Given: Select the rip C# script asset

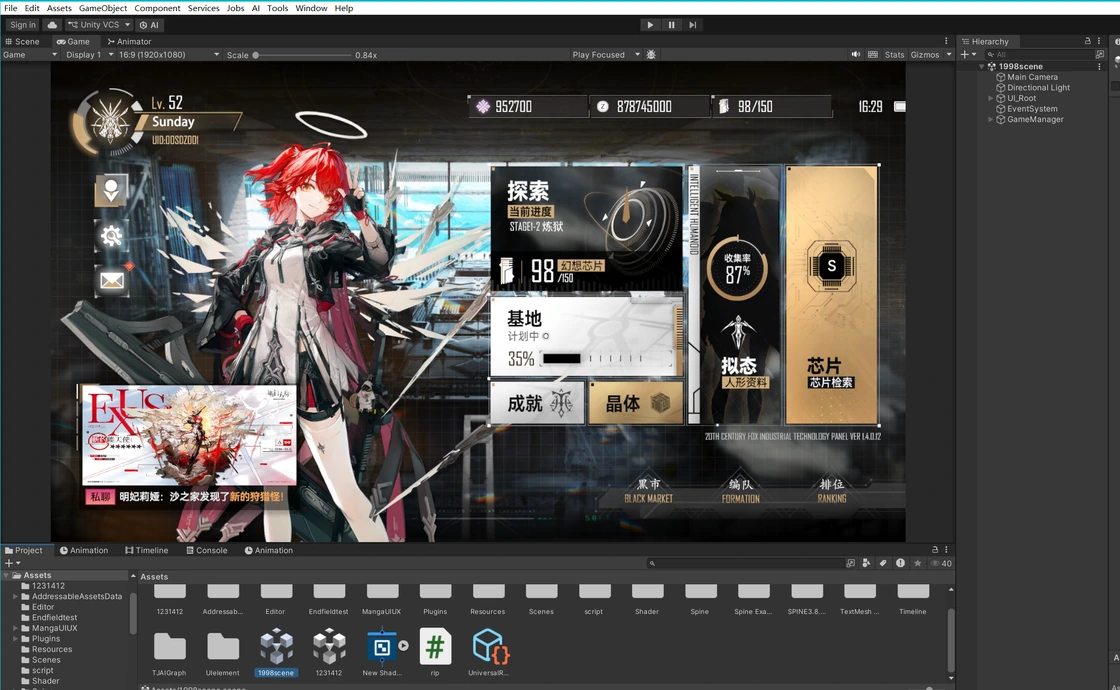Looking at the screenshot, I should (x=435, y=652).
